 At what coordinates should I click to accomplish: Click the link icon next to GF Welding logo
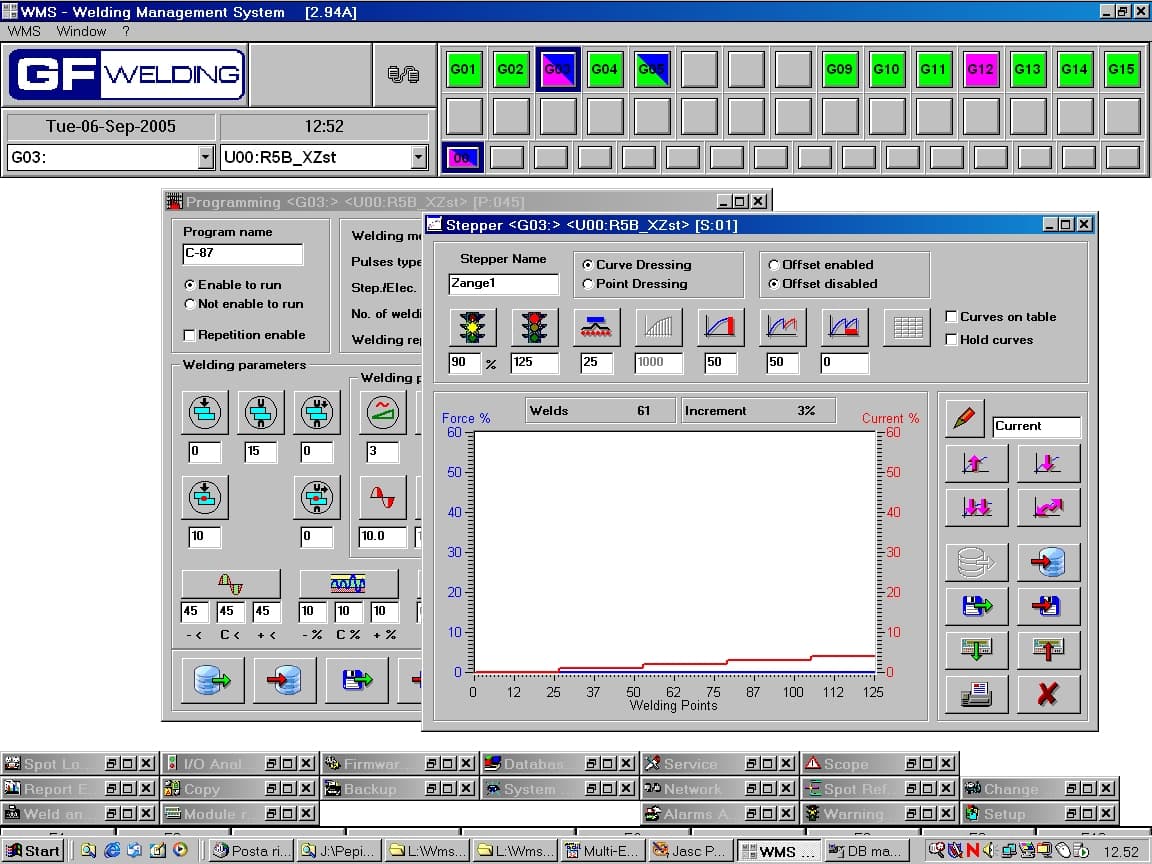tap(403, 74)
